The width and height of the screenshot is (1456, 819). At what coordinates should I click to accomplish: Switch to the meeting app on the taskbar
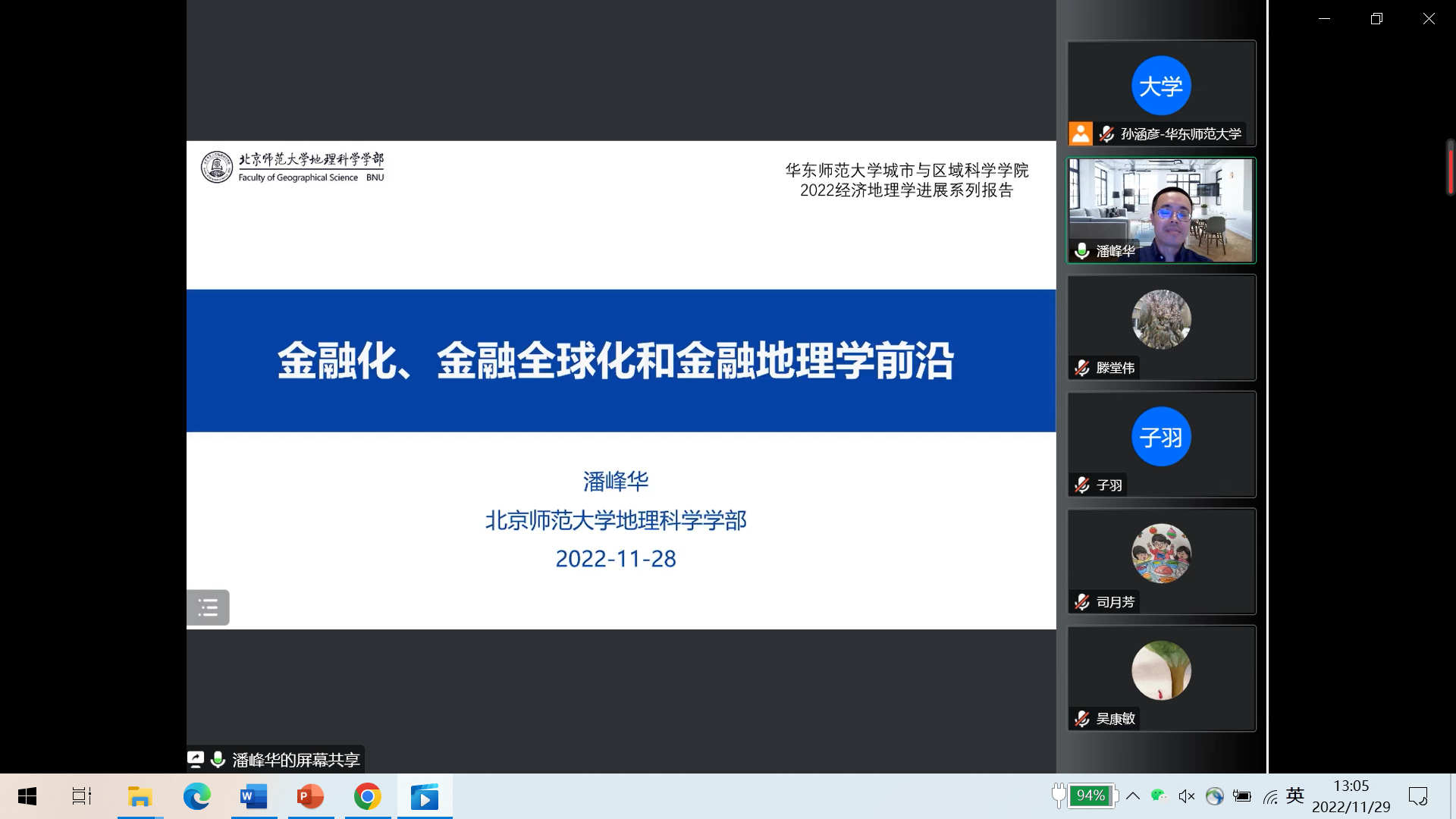(x=424, y=796)
